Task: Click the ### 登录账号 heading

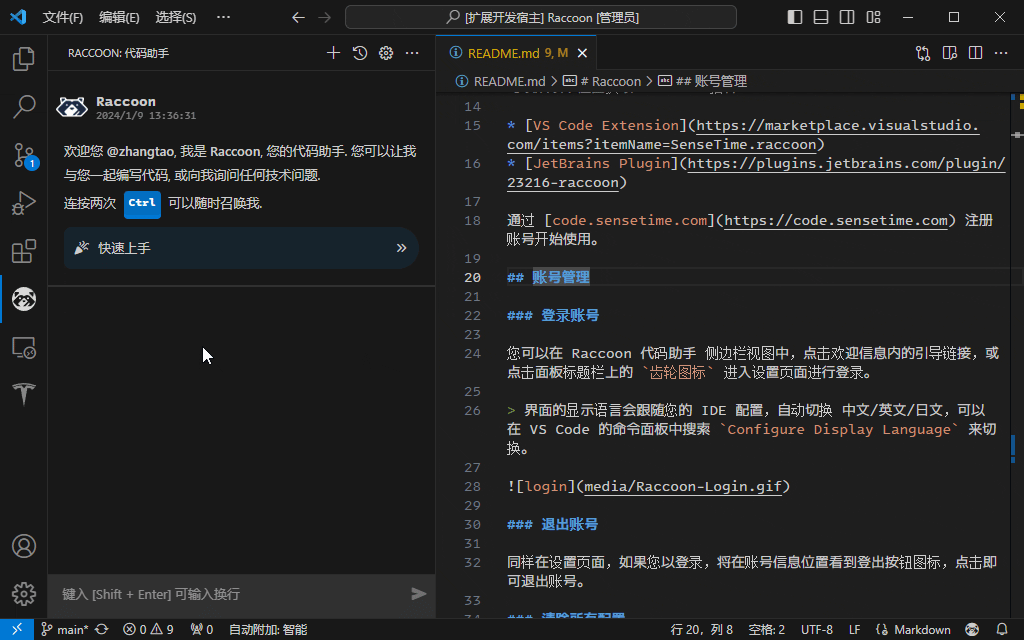Action: click(553, 315)
